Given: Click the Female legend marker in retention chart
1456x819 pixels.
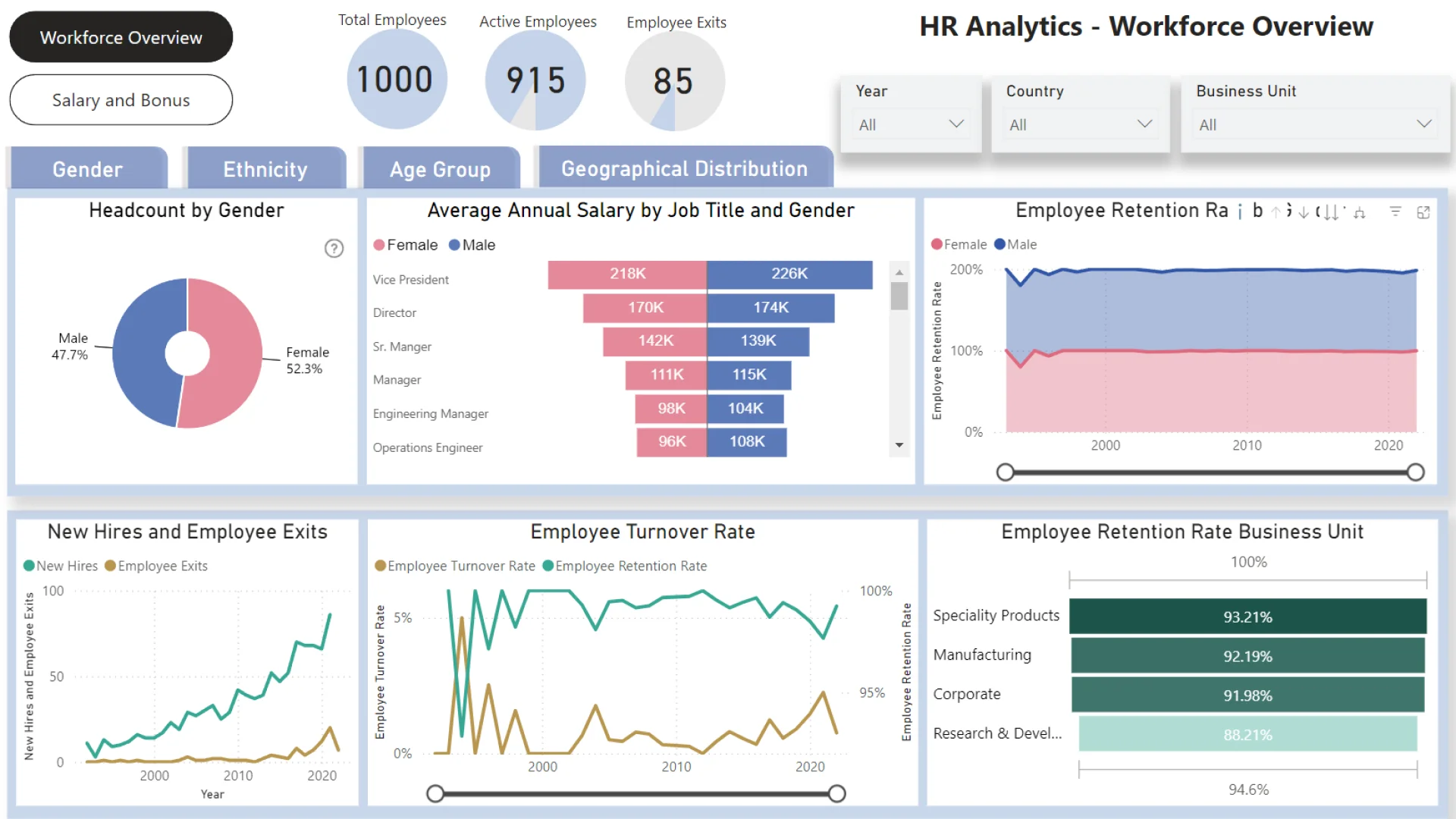Looking at the screenshot, I should (937, 244).
